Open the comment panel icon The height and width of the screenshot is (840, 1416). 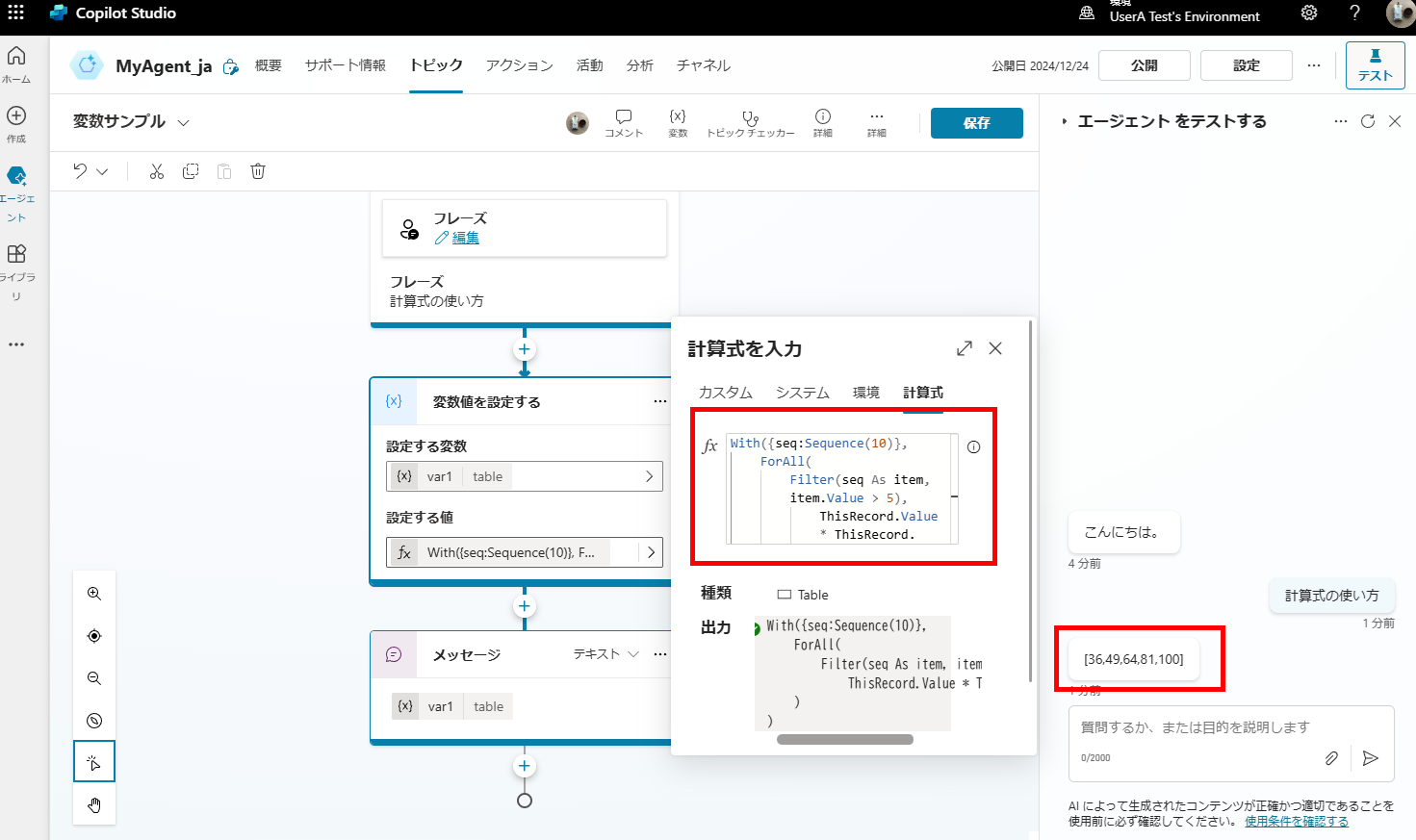click(624, 122)
